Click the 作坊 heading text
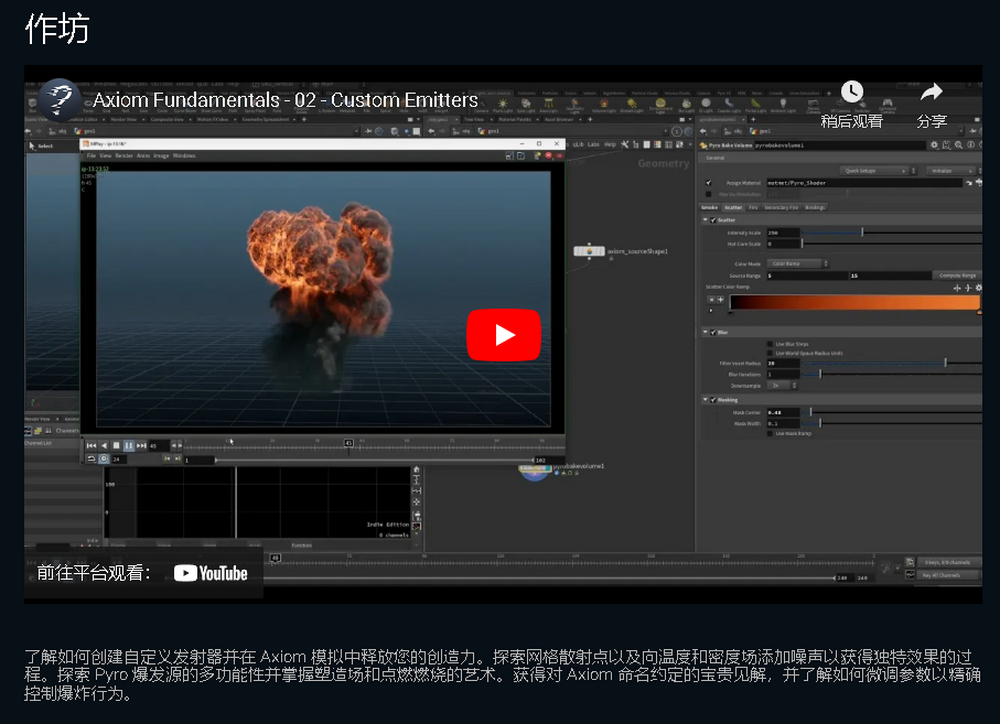This screenshot has height=724, width=1000. (x=57, y=29)
